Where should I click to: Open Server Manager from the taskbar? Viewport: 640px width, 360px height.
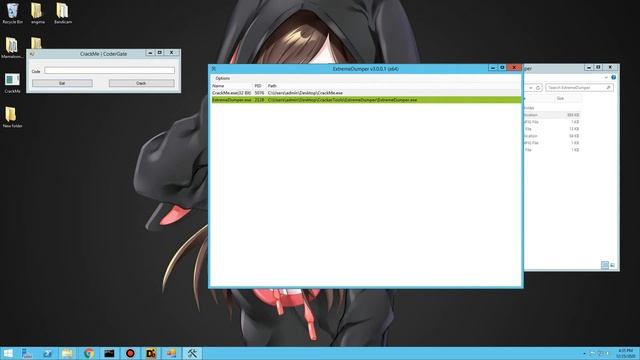click(27, 353)
